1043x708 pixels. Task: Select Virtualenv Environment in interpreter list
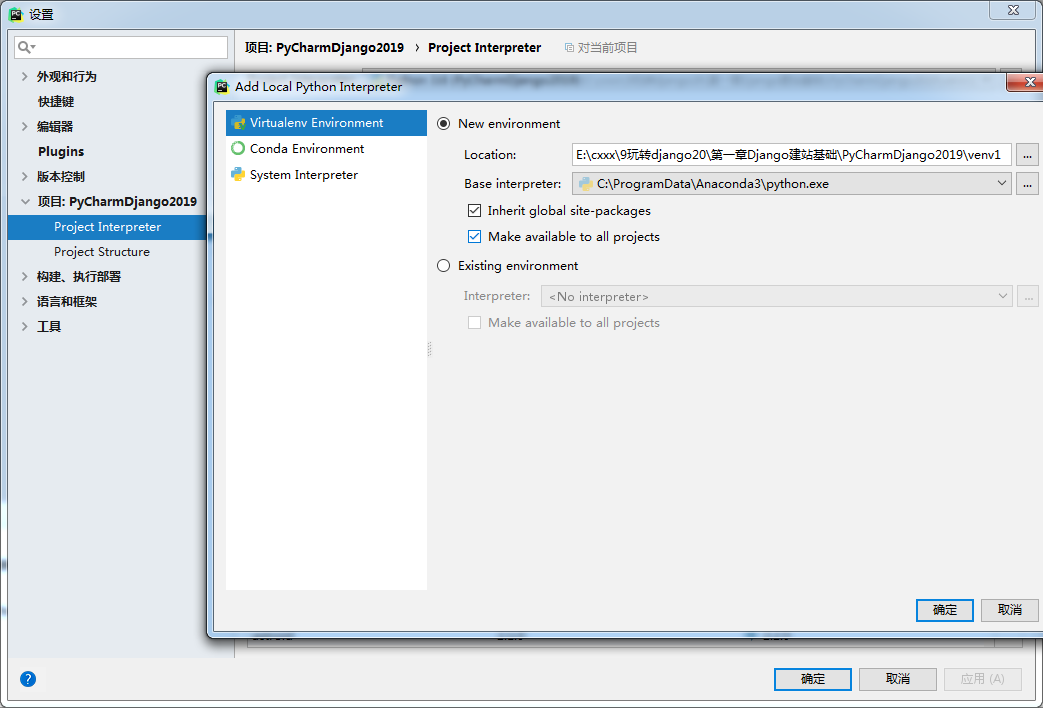(326, 123)
